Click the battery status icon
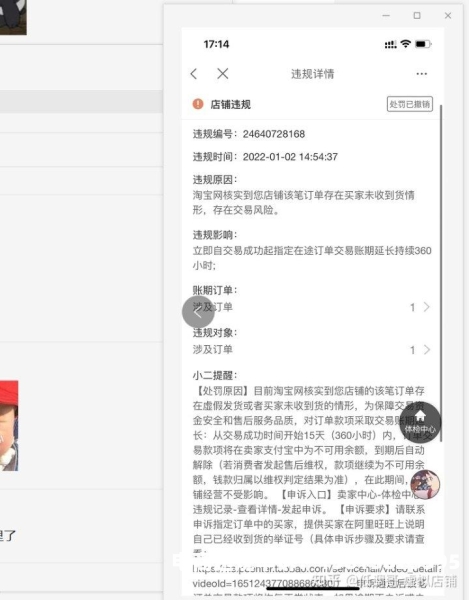The height and width of the screenshot is (600, 469). click(x=423, y=44)
